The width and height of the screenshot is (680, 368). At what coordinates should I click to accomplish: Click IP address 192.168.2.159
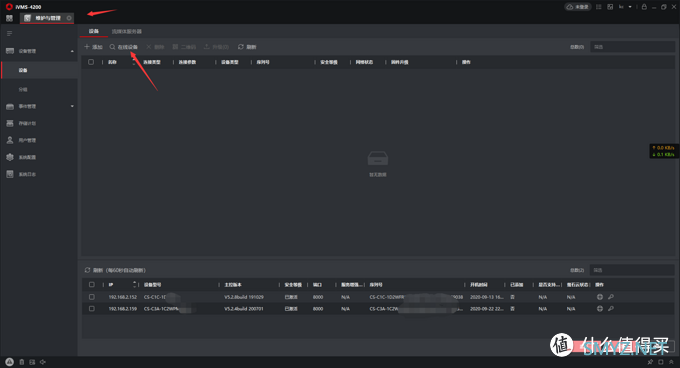point(122,309)
